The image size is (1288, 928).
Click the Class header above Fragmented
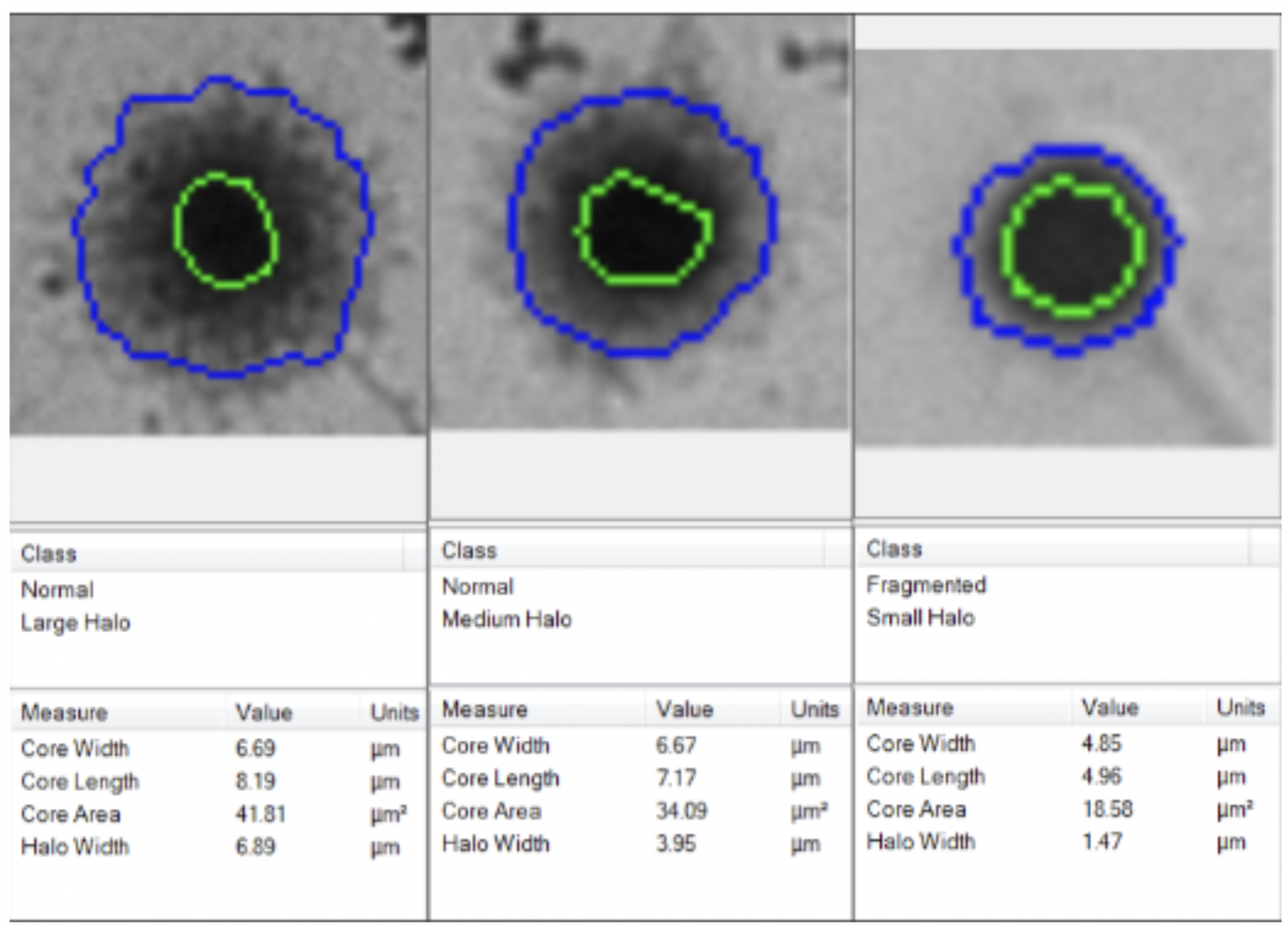pos(894,549)
